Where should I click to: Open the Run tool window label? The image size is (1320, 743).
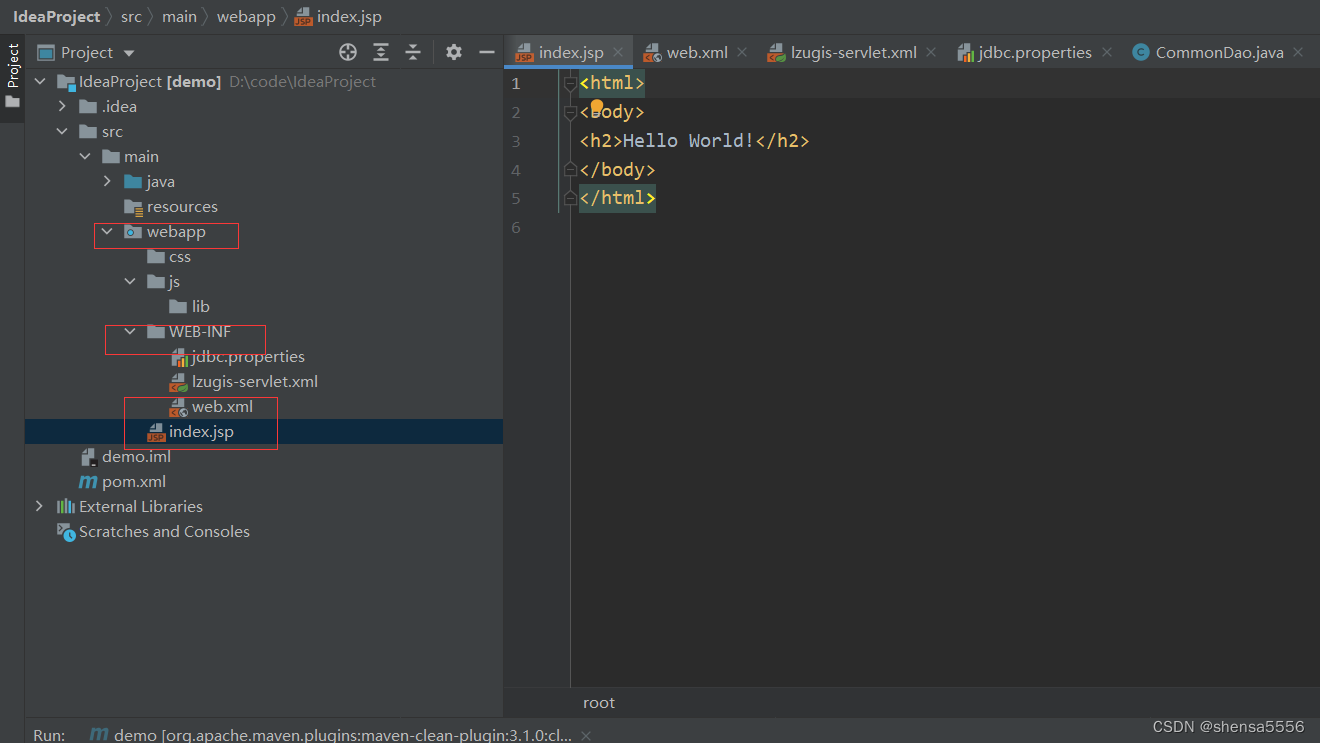click(x=49, y=735)
